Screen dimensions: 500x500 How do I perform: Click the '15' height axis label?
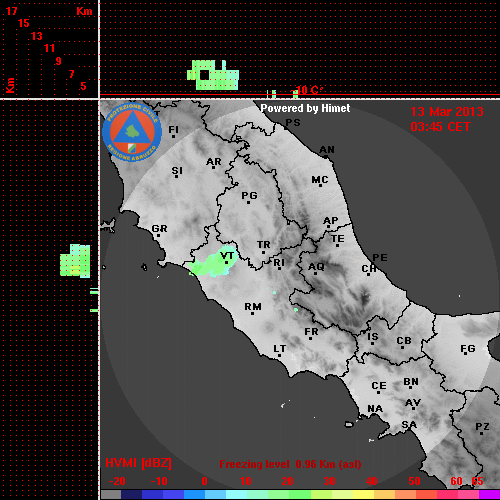24,23
